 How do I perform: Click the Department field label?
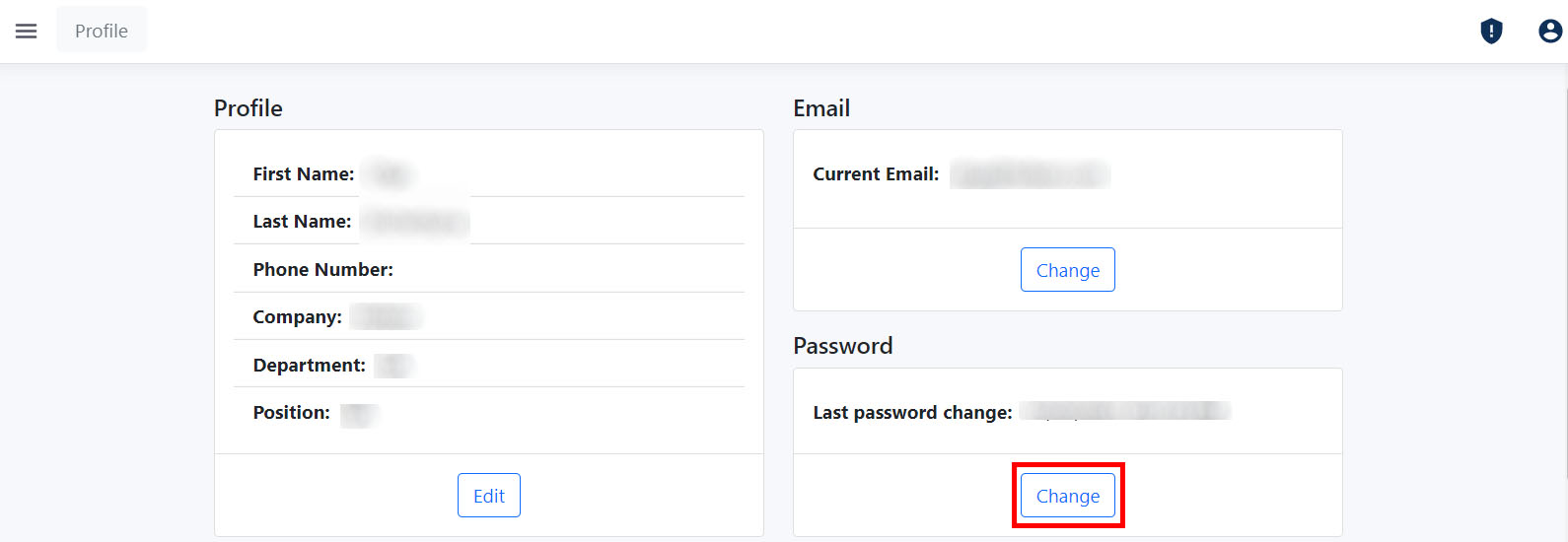click(309, 366)
